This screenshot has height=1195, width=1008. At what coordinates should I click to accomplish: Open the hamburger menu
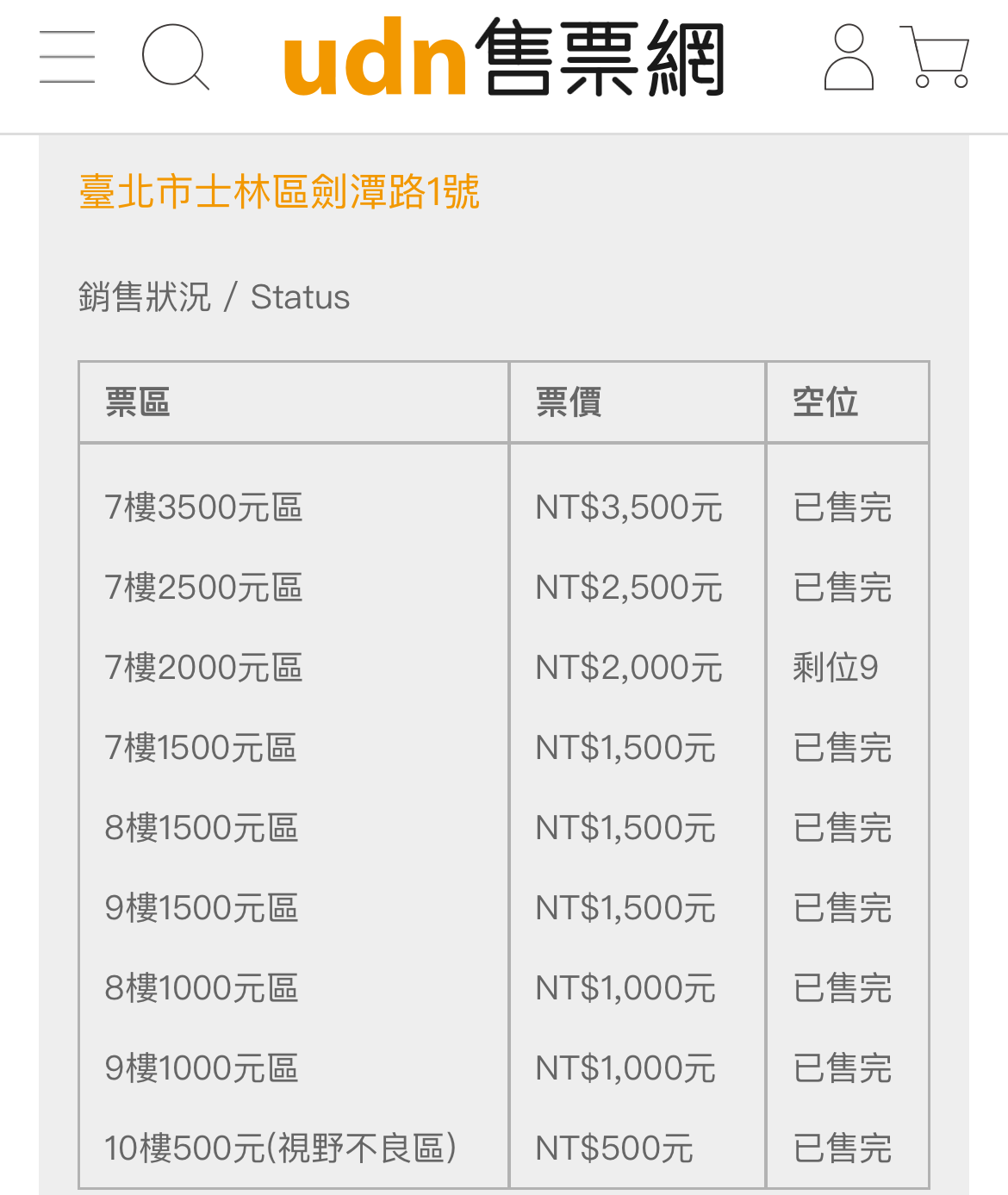click(67, 57)
